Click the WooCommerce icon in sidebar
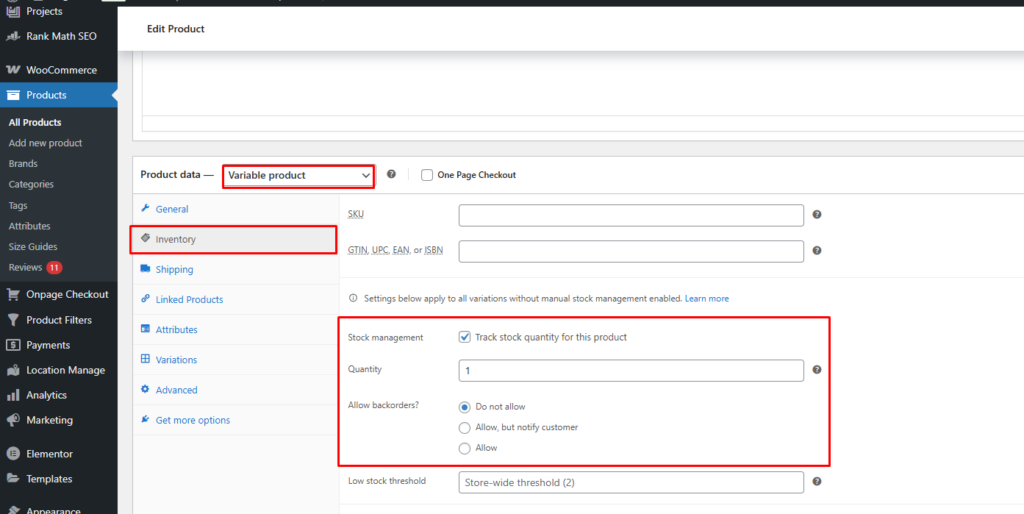The image size is (1024, 514). (x=13, y=70)
